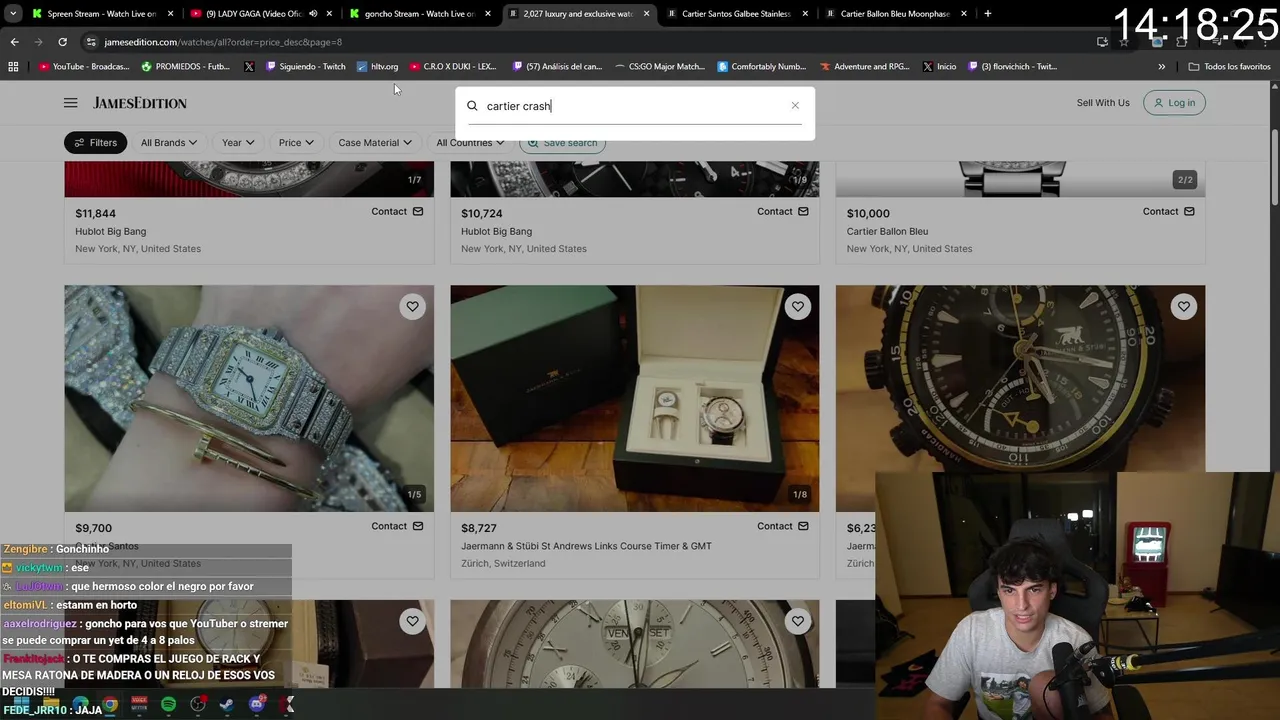Open the C.R.O X DUKI bookmark

coord(453,67)
